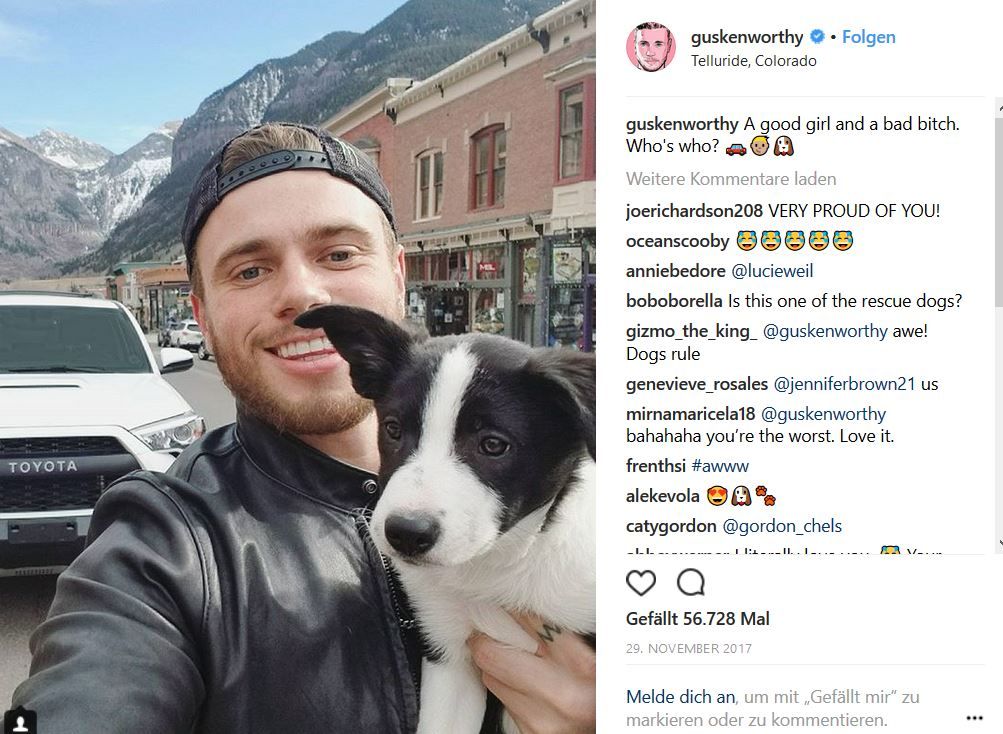Image resolution: width=1003 pixels, height=734 pixels.
Task: Open guskenworthy username in the header
Action: pos(746,37)
